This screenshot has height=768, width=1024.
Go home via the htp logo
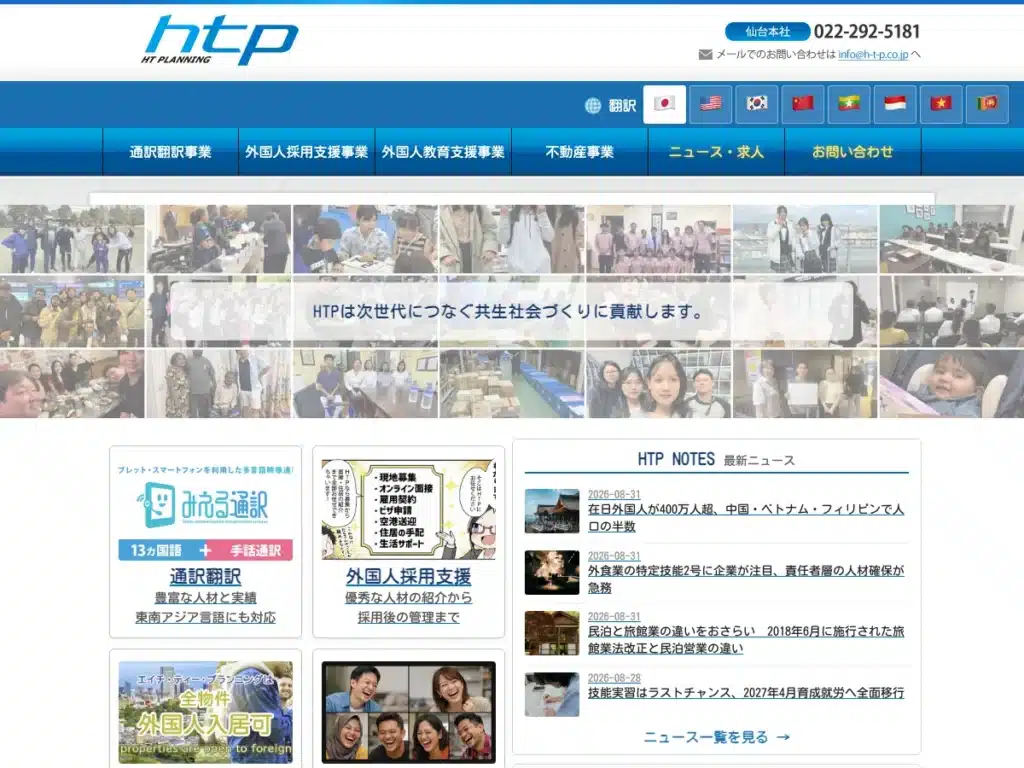tap(220, 40)
